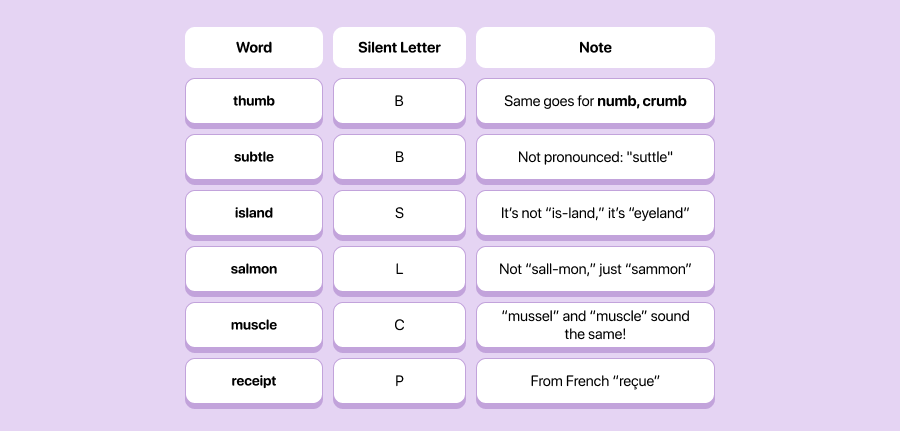Image resolution: width=900 pixels, height=431 pixels.
Task: Select the Silent Letter column header
Action: [x=399, y=48]
